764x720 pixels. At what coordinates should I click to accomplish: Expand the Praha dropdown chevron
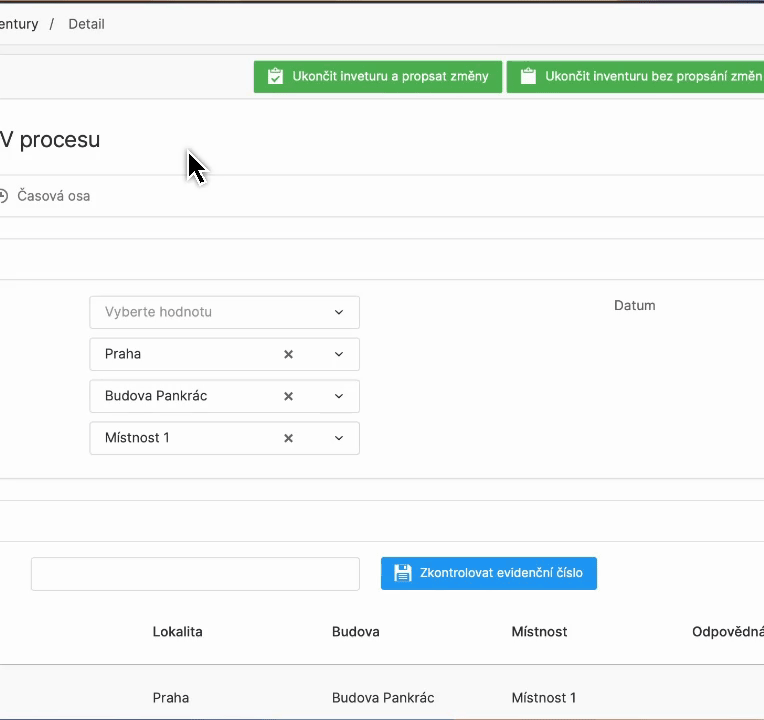click(339, 354)
